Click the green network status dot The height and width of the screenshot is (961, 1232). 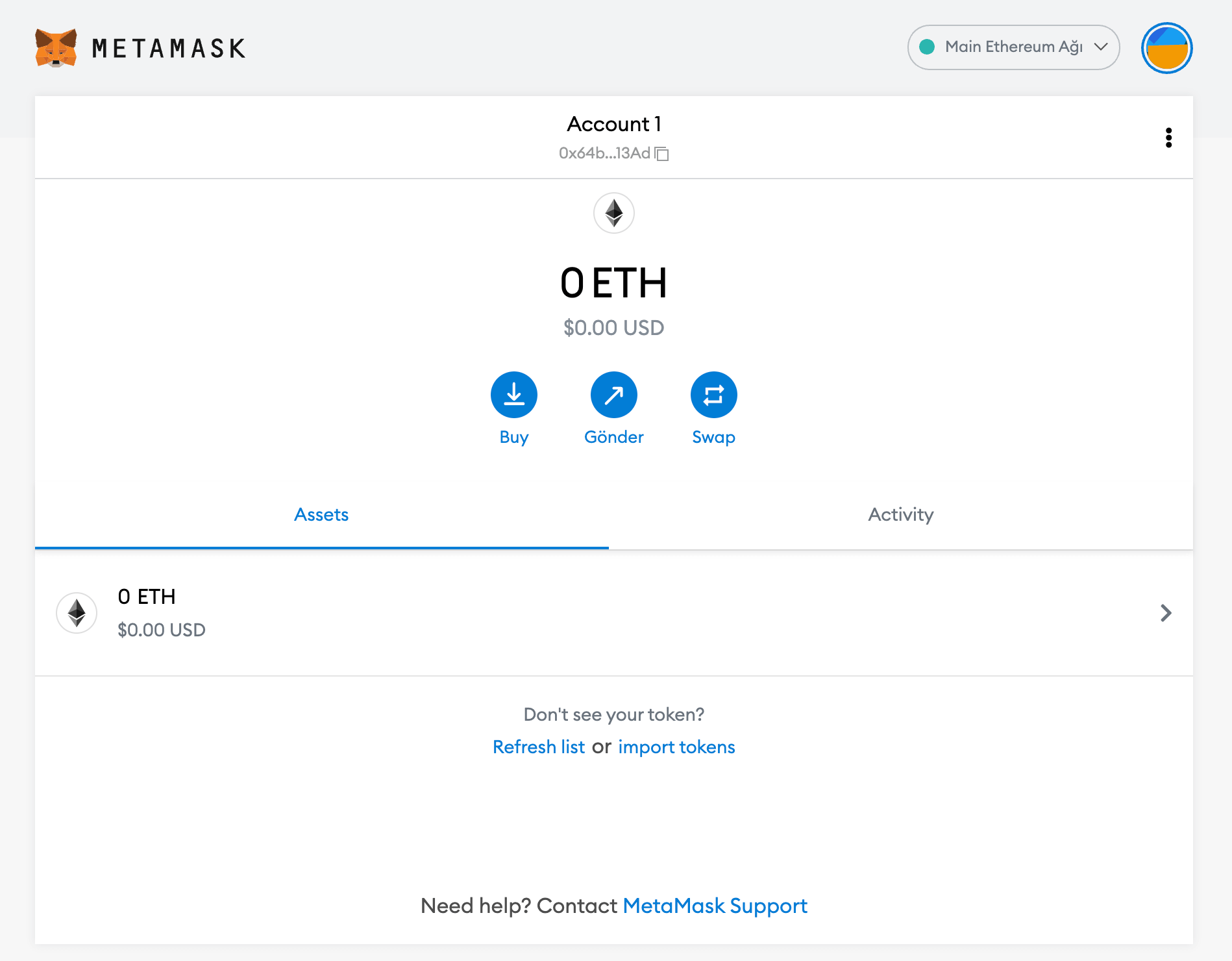pyautogui.click(x=927, y=47)
